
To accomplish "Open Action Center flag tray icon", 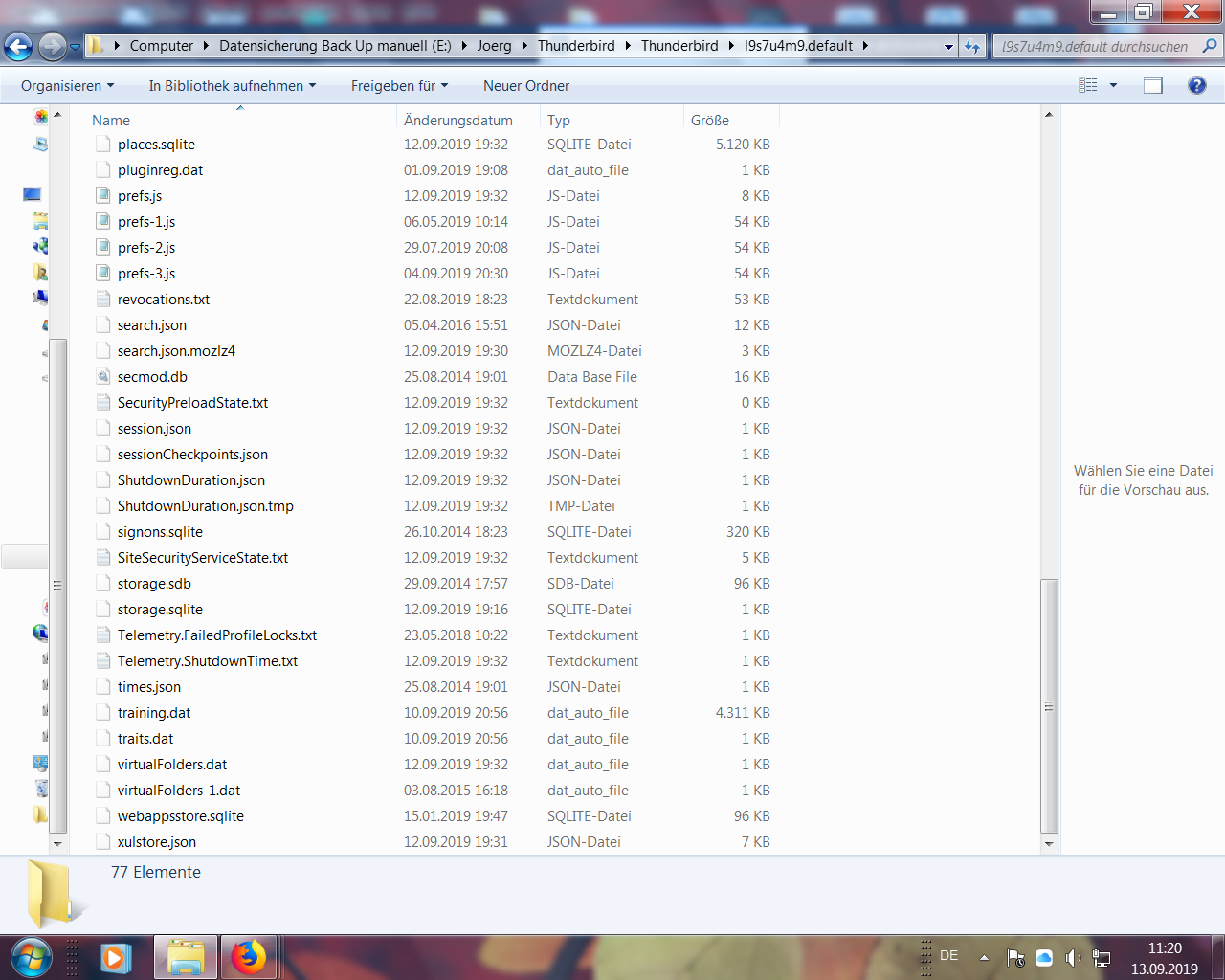I will click(1016, 957).
